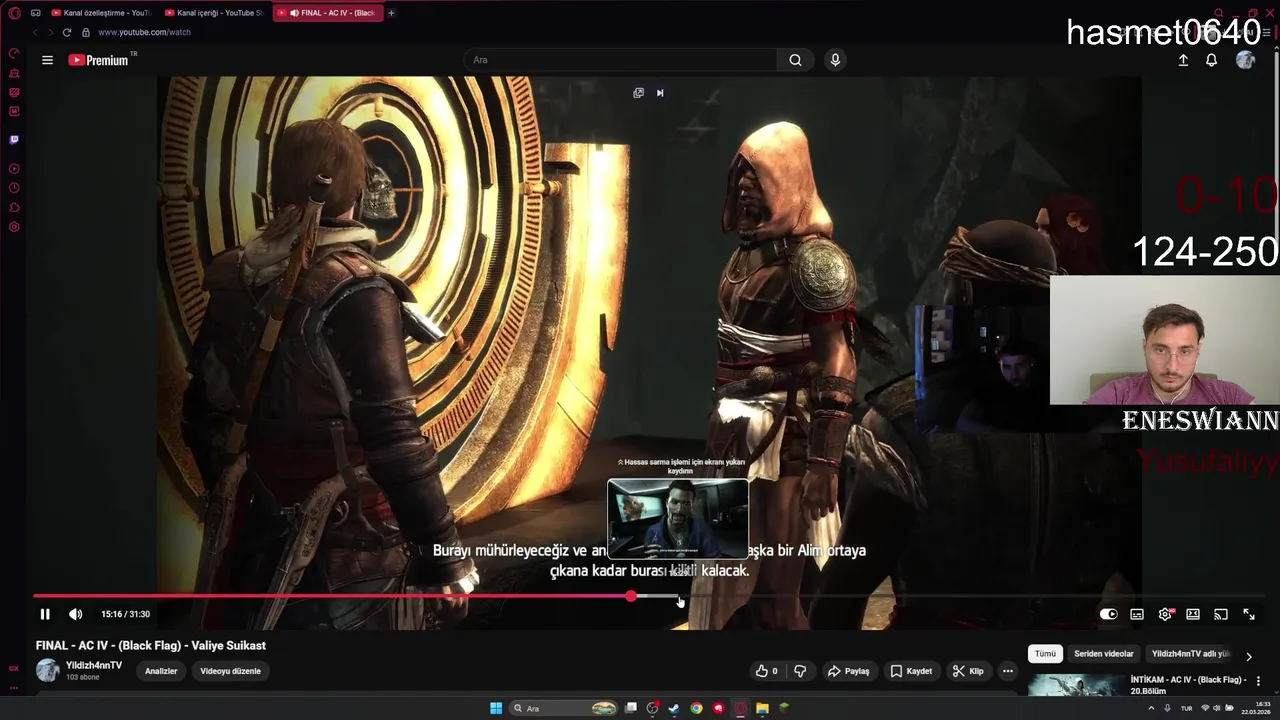
Task: Open Analizler for this video
Action: pyautogui.click(x=161, y=671)
